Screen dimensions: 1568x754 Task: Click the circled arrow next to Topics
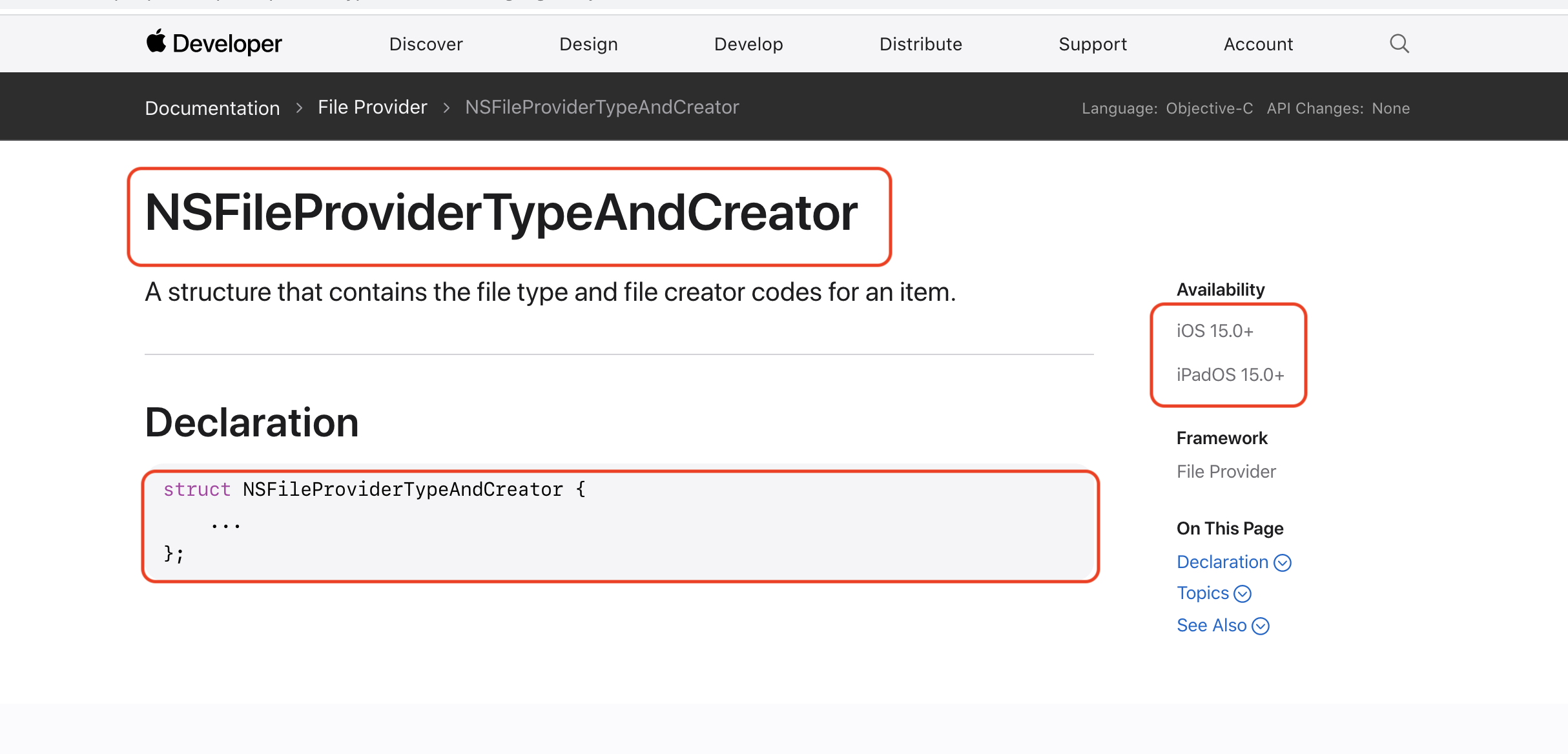1243,594
